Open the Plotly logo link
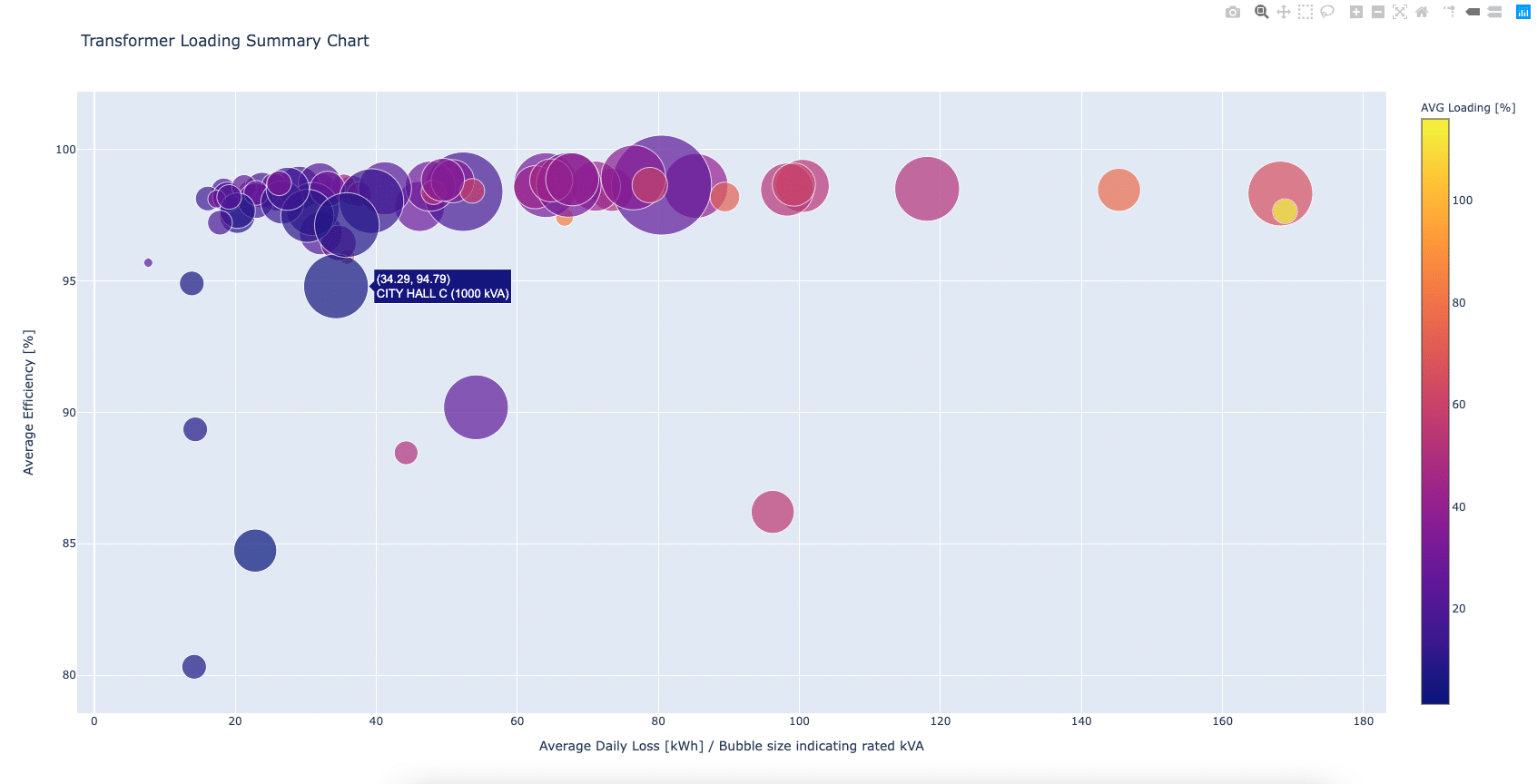The height and width of the screenshot is (784, 1537). pyautogui.click(x=1523, y=12)
